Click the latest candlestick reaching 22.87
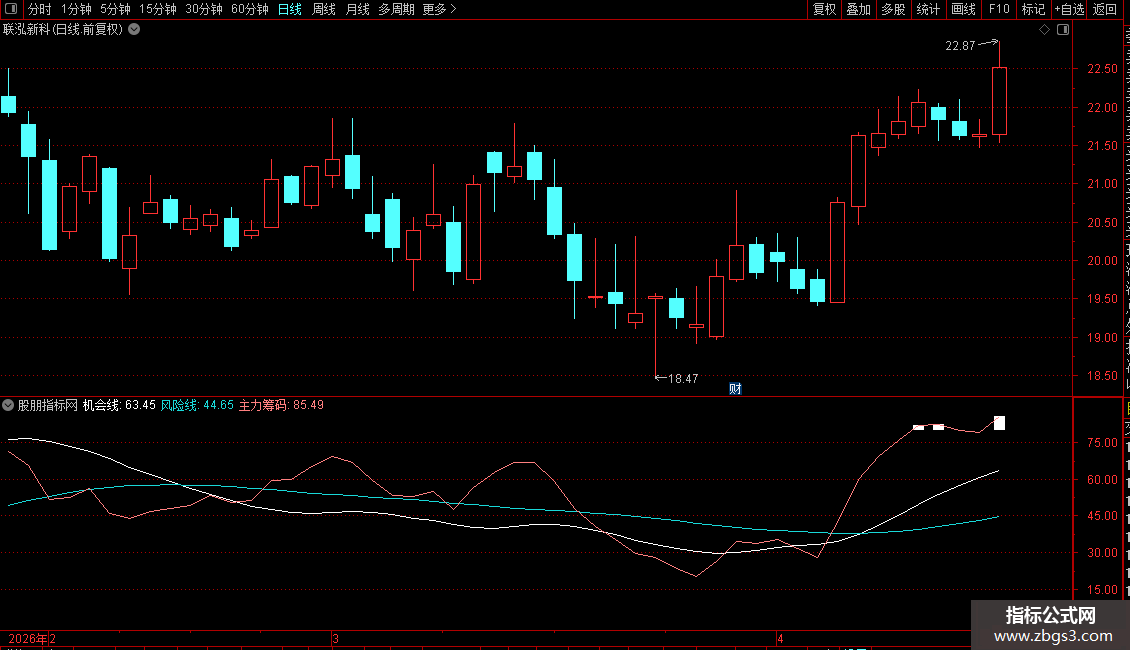 tap(999, 101)
